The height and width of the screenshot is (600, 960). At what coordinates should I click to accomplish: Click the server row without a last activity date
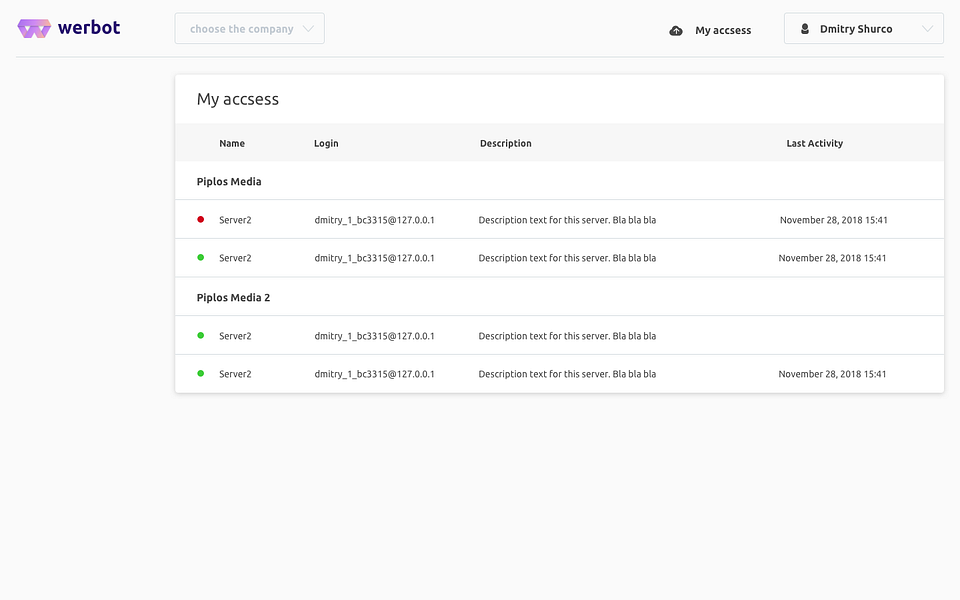pyautogui.click(x=560, y=336)
